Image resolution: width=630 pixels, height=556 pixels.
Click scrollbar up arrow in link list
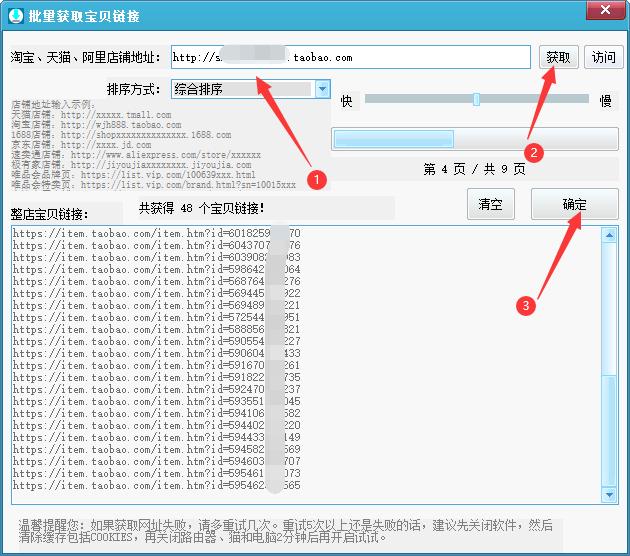click(609, 235)
